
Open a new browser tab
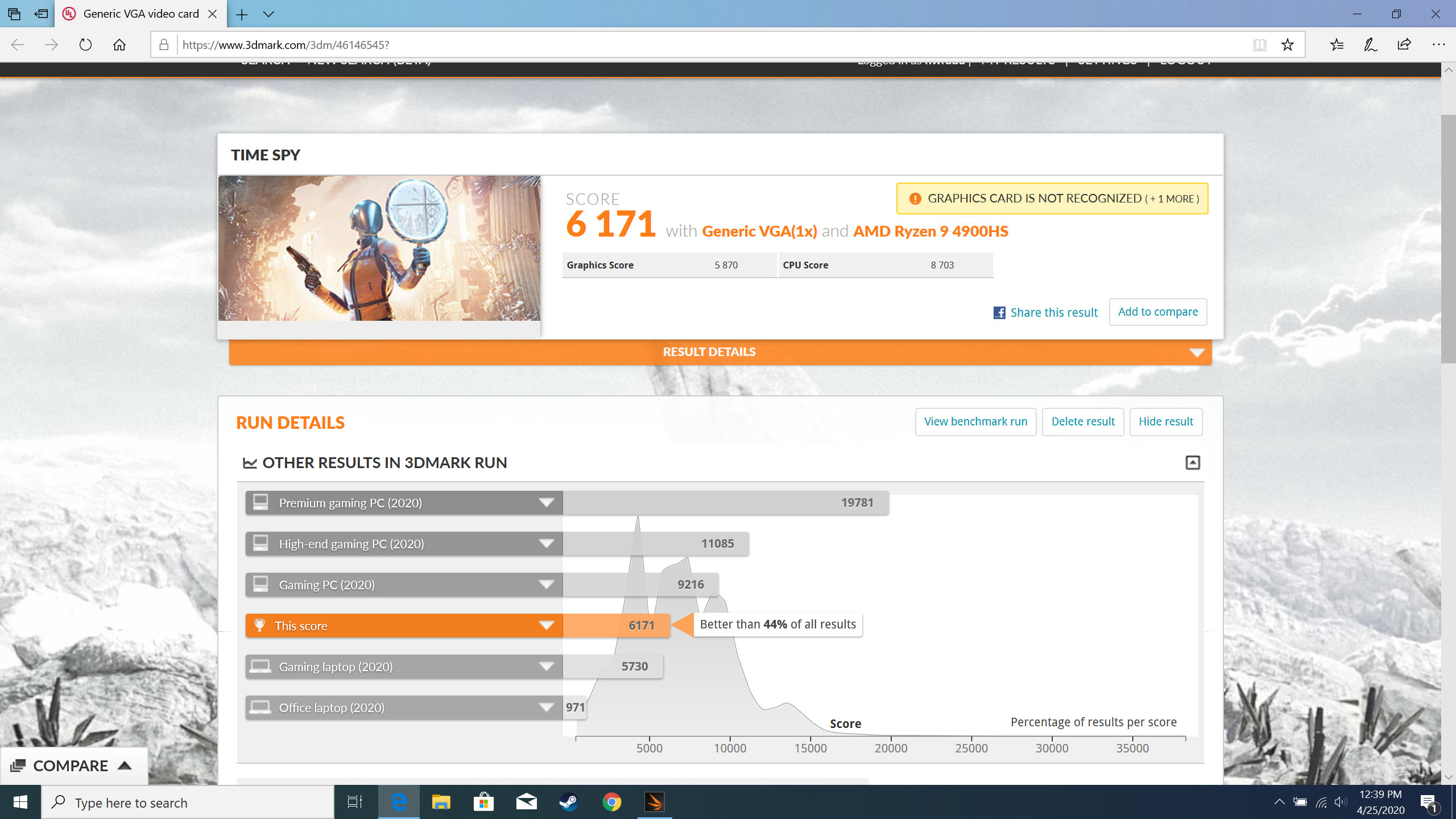point(242,14)
